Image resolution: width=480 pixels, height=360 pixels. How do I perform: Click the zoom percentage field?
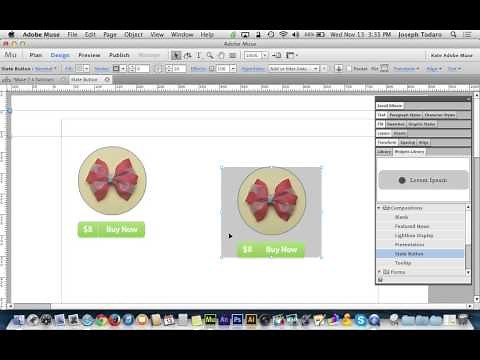(x=253, y=55)
